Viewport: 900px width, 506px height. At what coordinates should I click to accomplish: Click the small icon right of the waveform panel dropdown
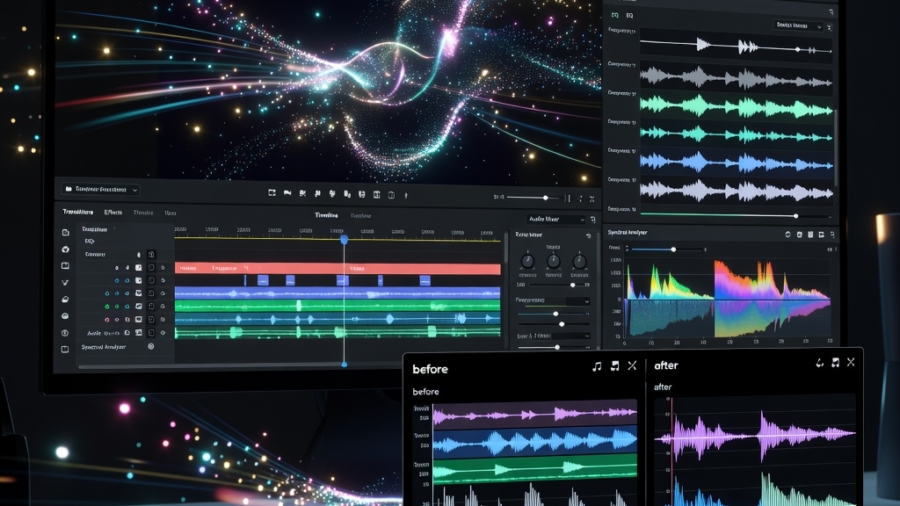[x=829, y=26]
